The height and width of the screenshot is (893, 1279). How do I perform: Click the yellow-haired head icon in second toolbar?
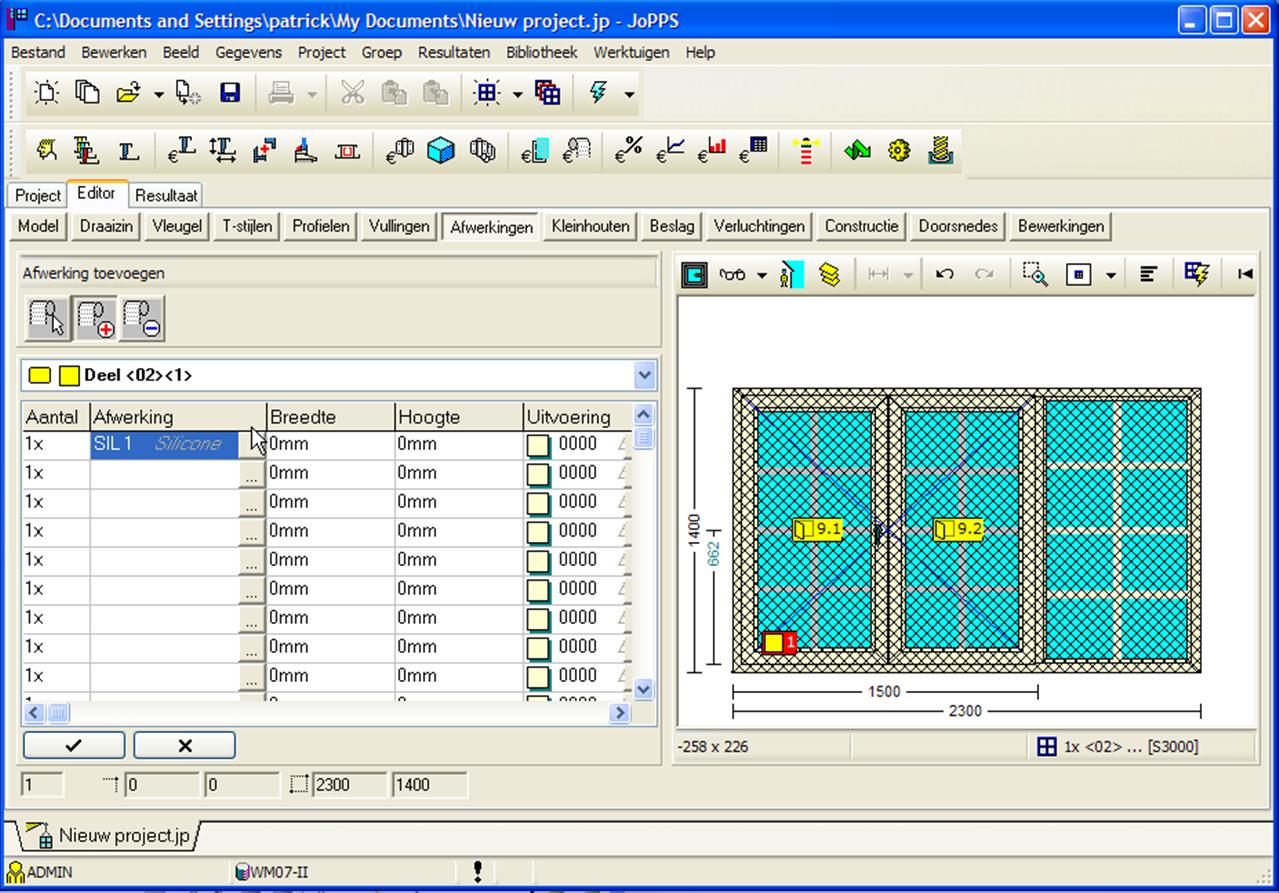click(46, 151)
